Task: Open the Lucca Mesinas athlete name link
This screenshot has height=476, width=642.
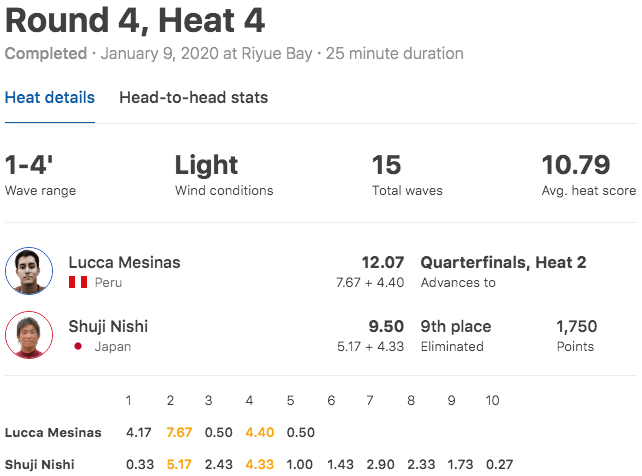Action: pos(124,263)
